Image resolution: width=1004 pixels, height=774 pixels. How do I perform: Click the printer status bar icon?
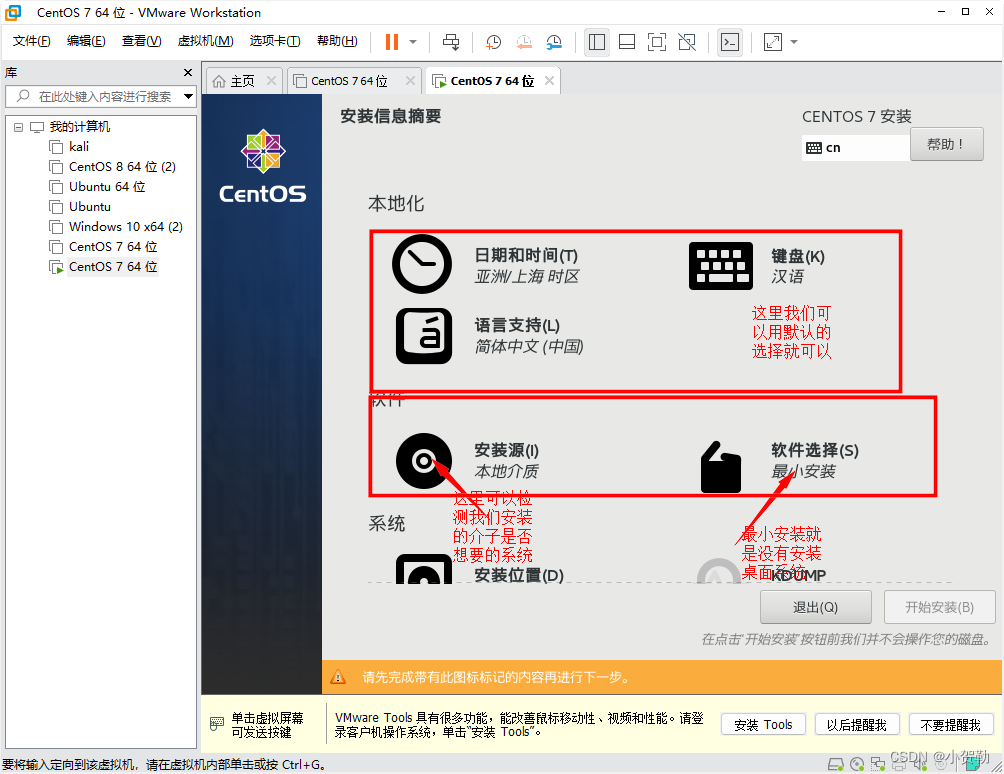(899, 764)
